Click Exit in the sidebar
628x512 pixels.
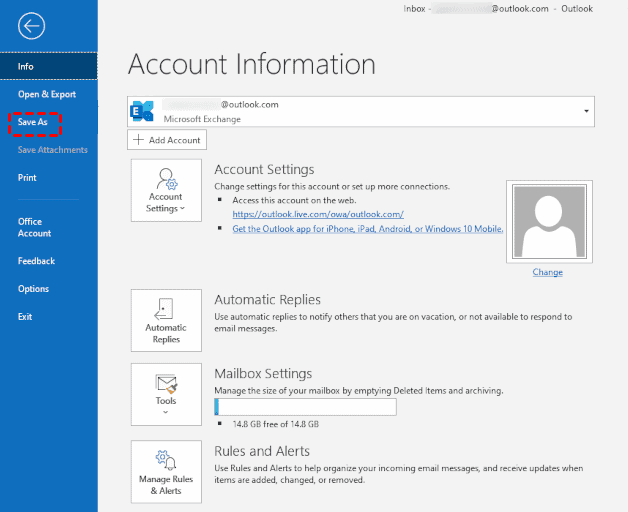[25, 317]
